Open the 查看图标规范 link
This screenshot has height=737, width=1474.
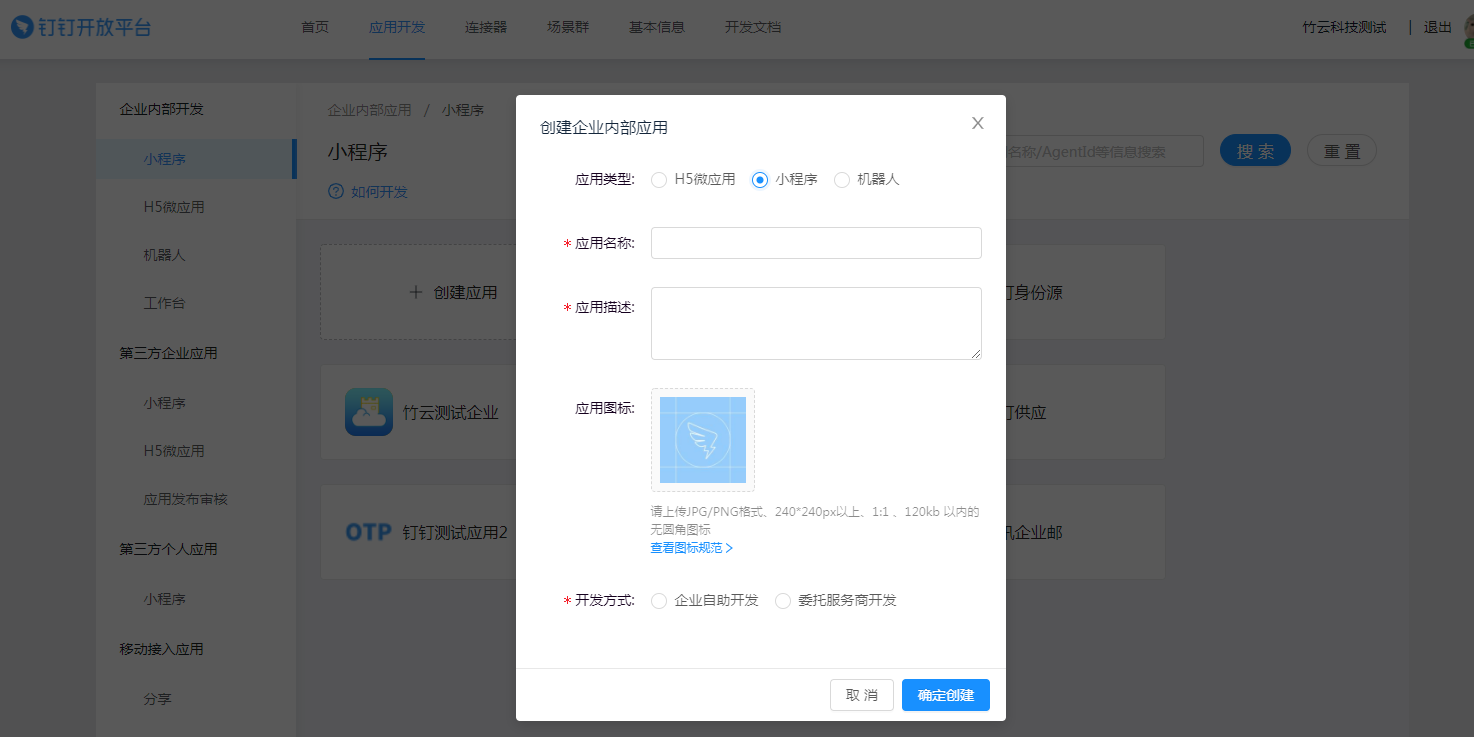(692, 548)
